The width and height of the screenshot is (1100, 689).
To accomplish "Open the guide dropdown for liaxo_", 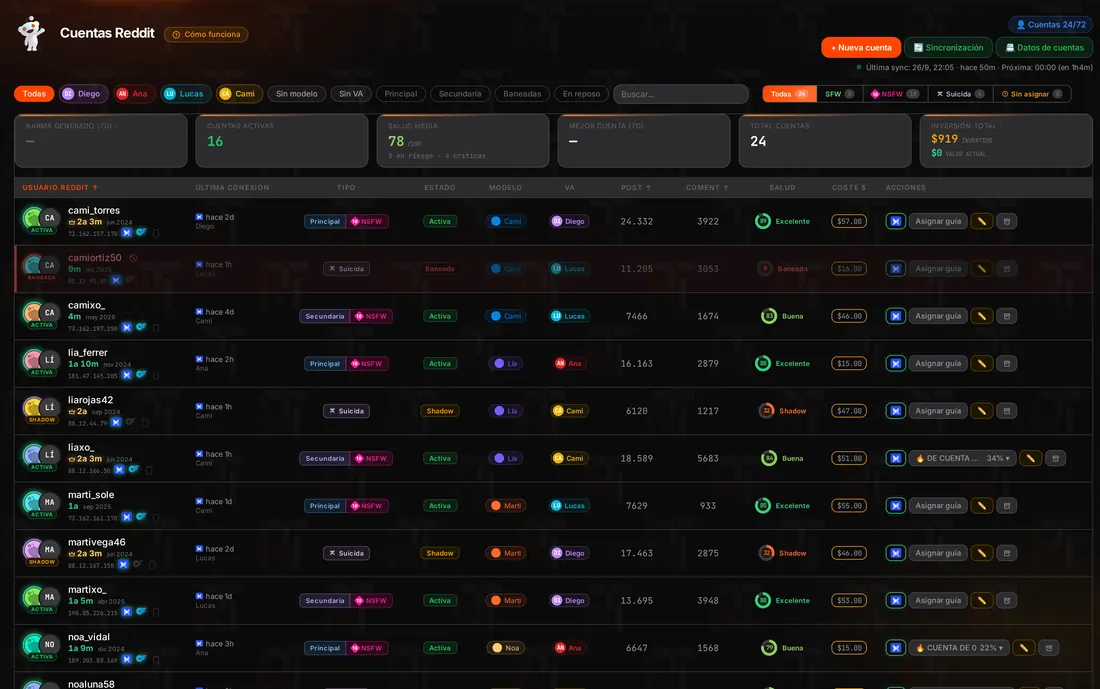I will pyautogui.click(x=962, y=458).
